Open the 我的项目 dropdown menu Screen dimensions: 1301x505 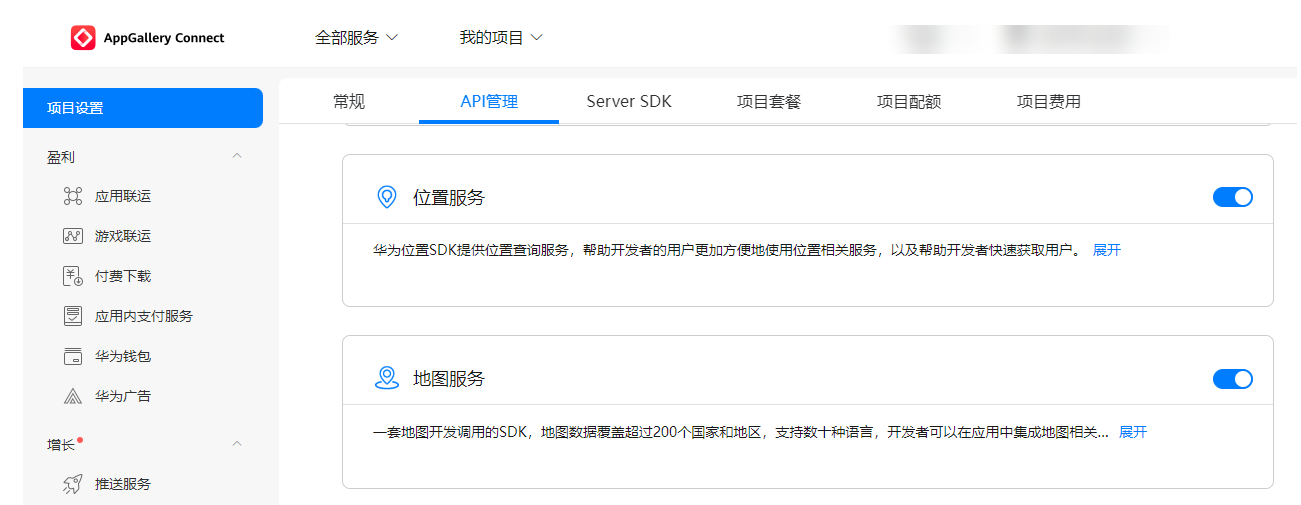click(x=501, y=38)
